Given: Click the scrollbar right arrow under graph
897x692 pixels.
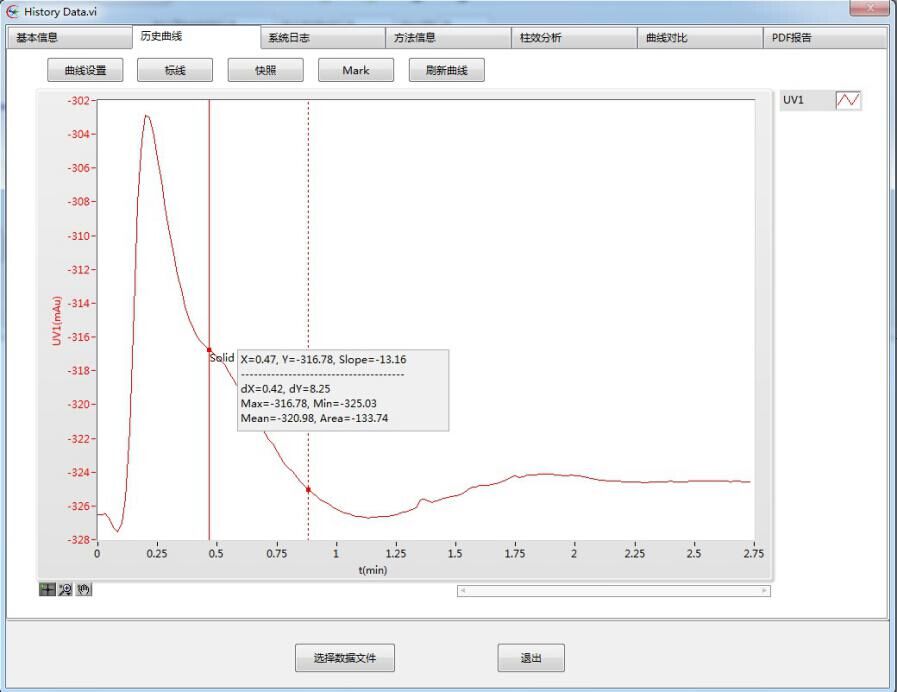Looking at the screenshot, I should coord(765,591).
